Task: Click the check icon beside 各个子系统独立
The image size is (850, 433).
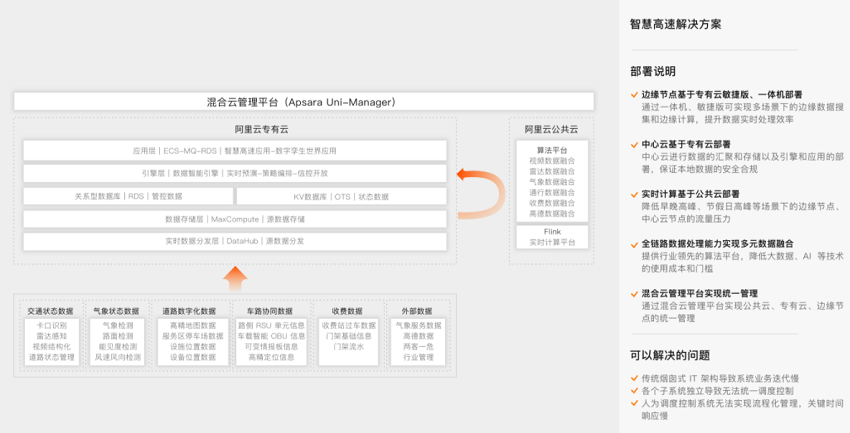Action: [x=634, y=391]
